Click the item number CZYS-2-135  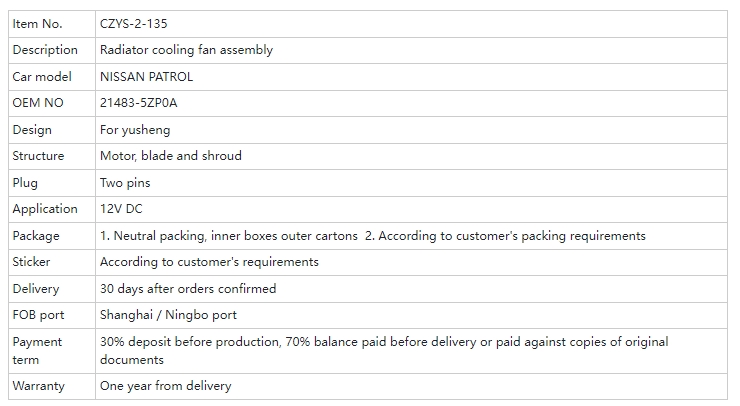(140, 23)
